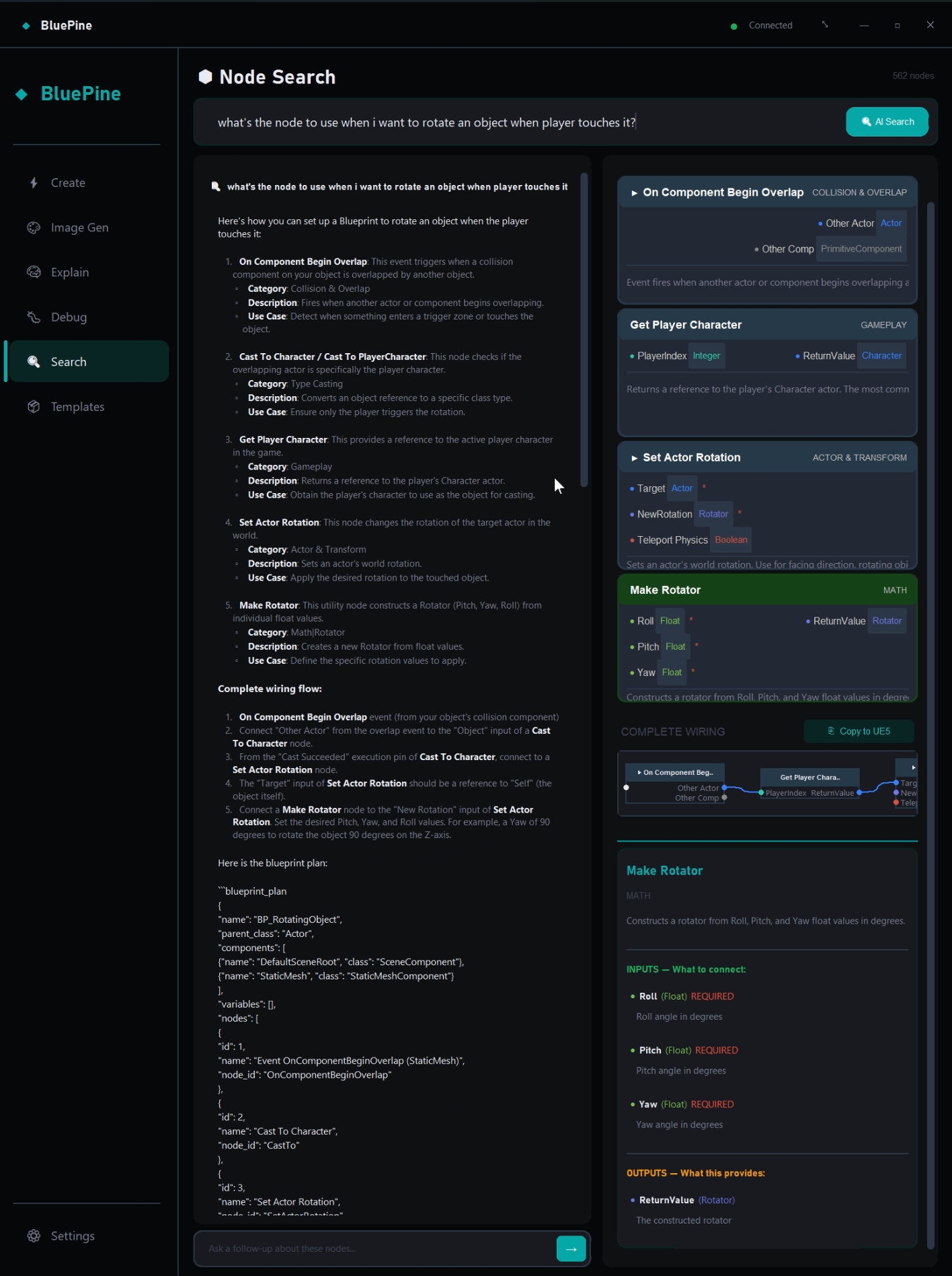Focus the node search query field
This screenshot has height=1276, width=952.
pyautogui.click(x=518, y=122)
